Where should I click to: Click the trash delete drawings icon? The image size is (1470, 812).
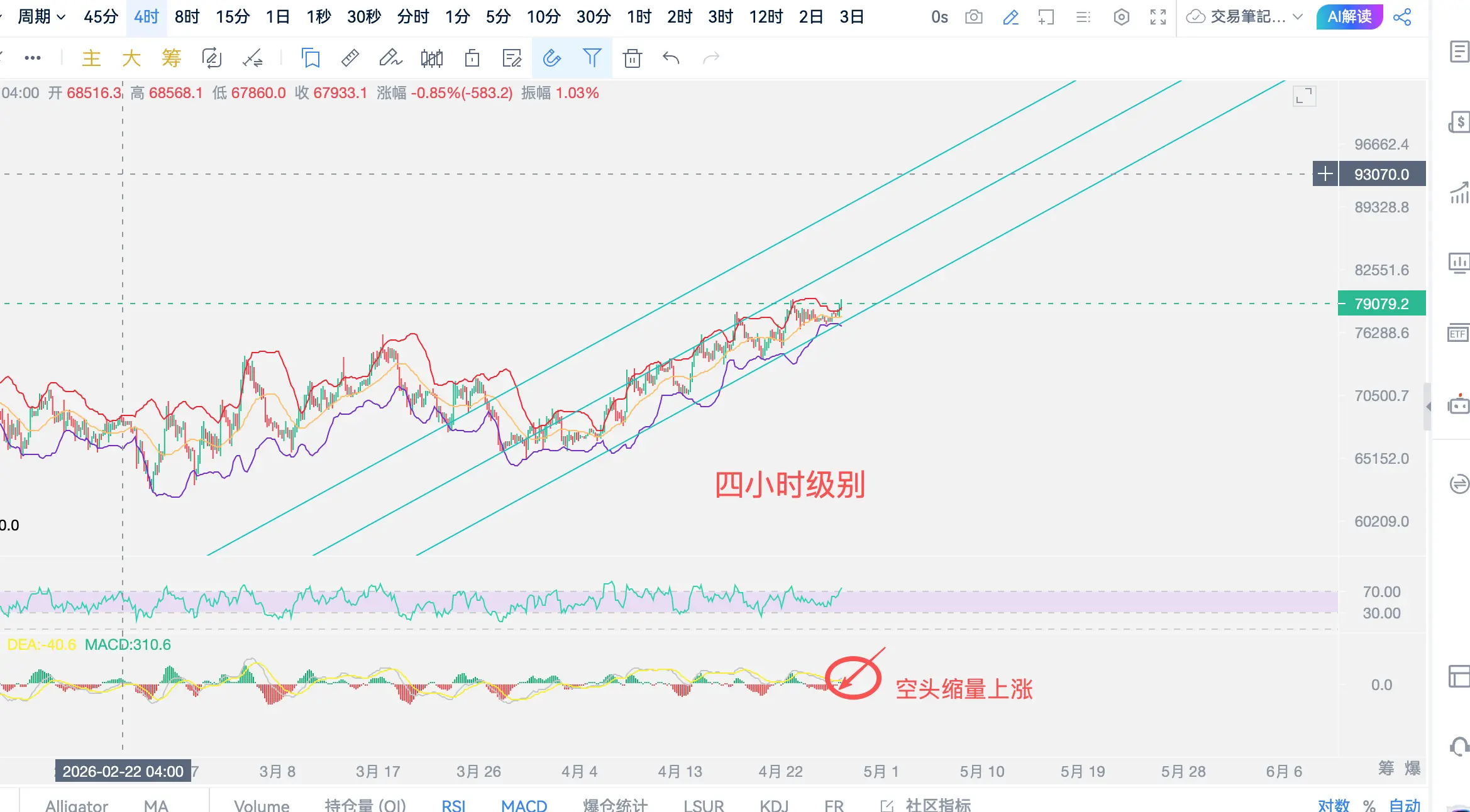point(632,58)
